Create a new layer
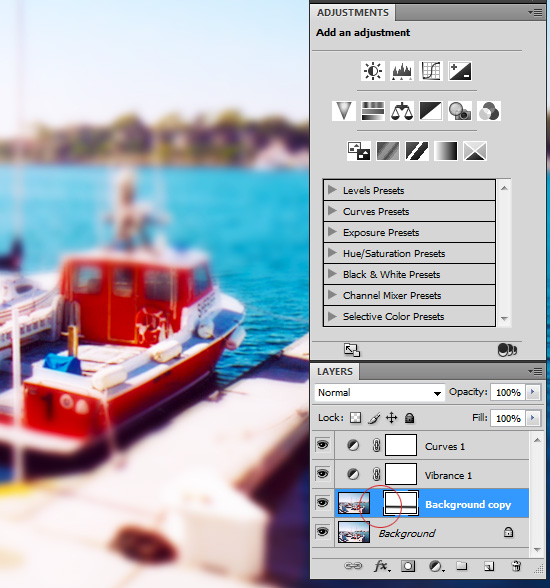The image size is (550, 588). pos(489,566)
